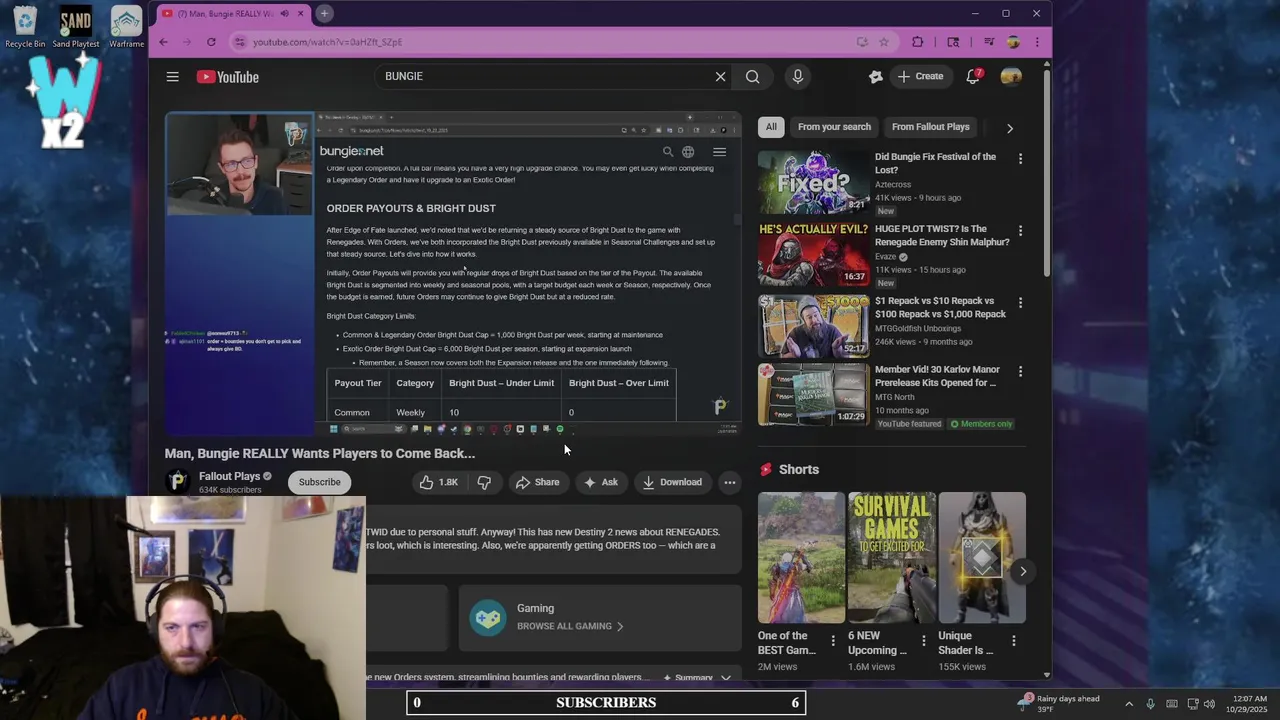Clear the BUNGIE search text

(720, 76)
